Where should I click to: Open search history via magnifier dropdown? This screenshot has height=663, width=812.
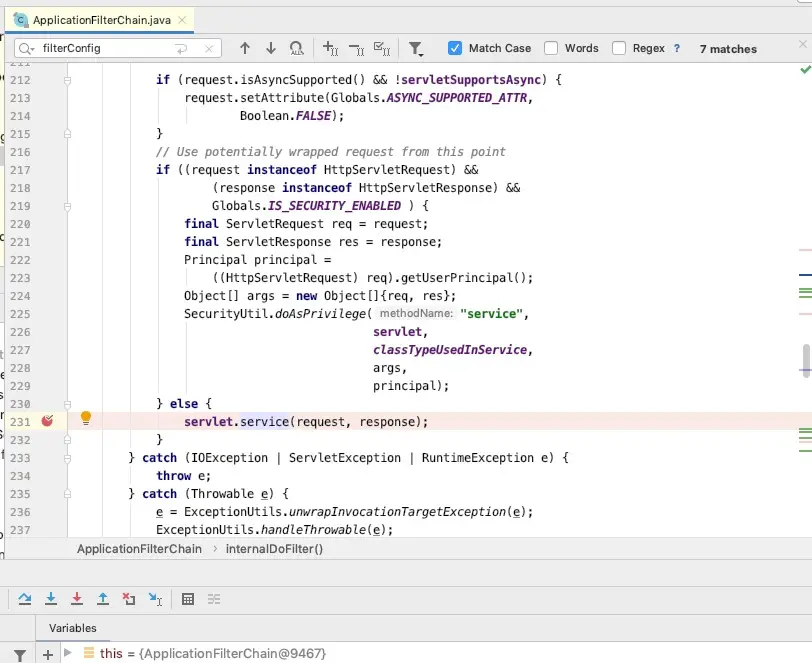(26, 49)
